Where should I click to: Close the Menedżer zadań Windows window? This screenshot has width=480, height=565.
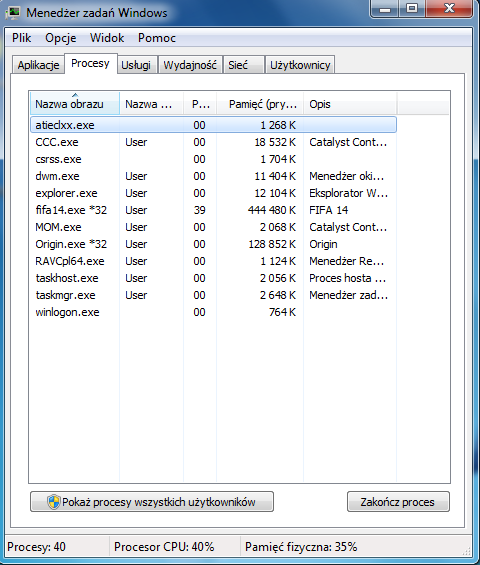449,9
